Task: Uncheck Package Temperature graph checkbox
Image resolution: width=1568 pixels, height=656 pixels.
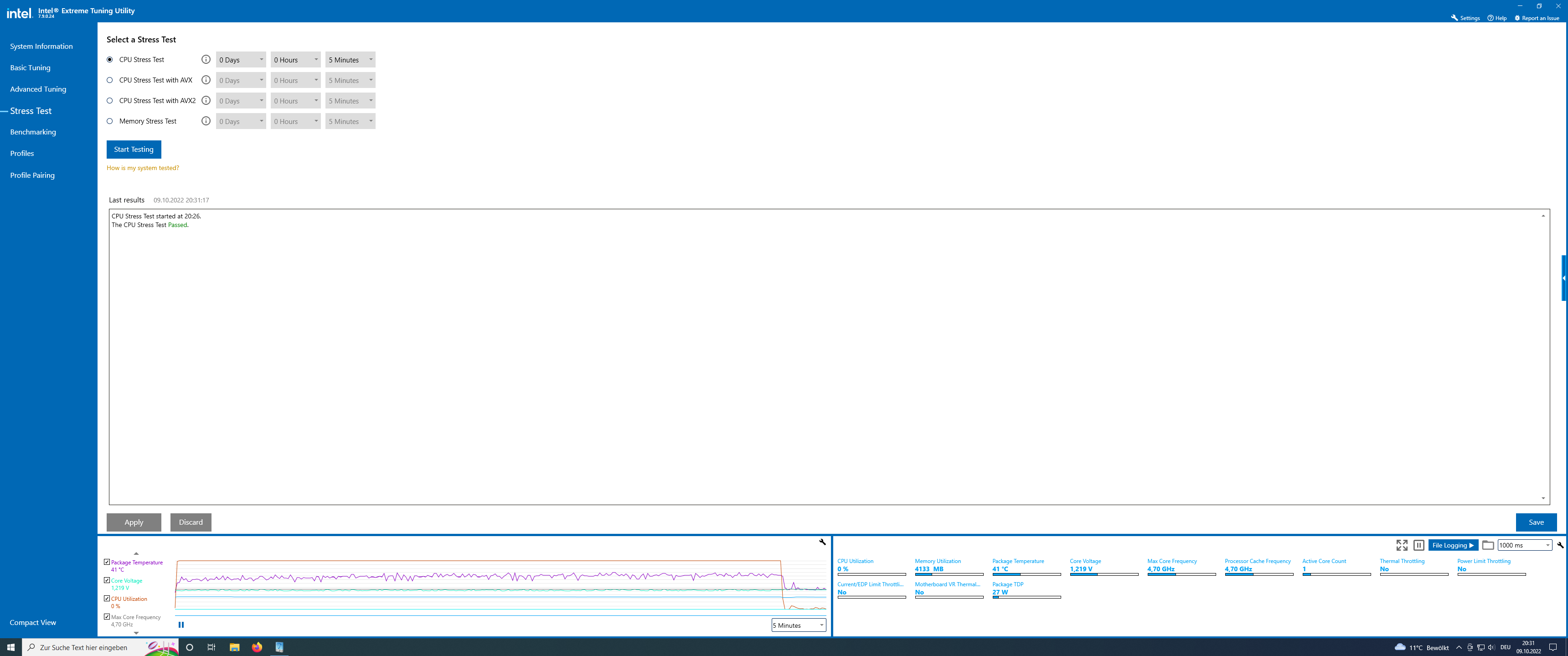Action: click(107, 562)
